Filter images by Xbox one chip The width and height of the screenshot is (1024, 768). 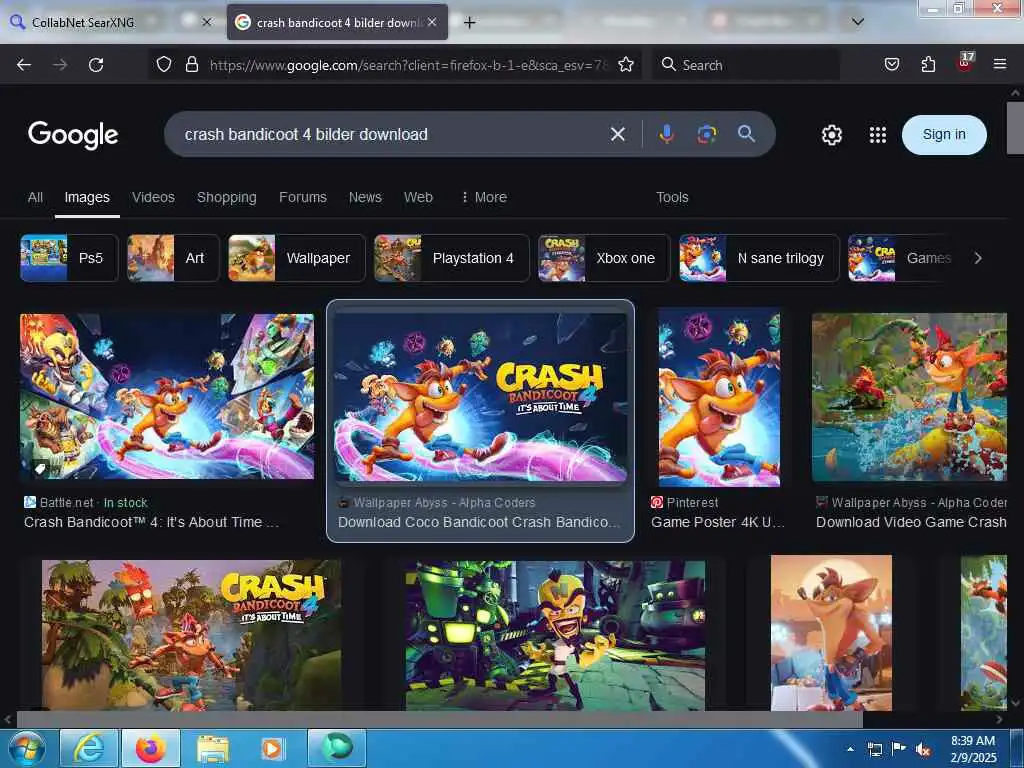604,258
